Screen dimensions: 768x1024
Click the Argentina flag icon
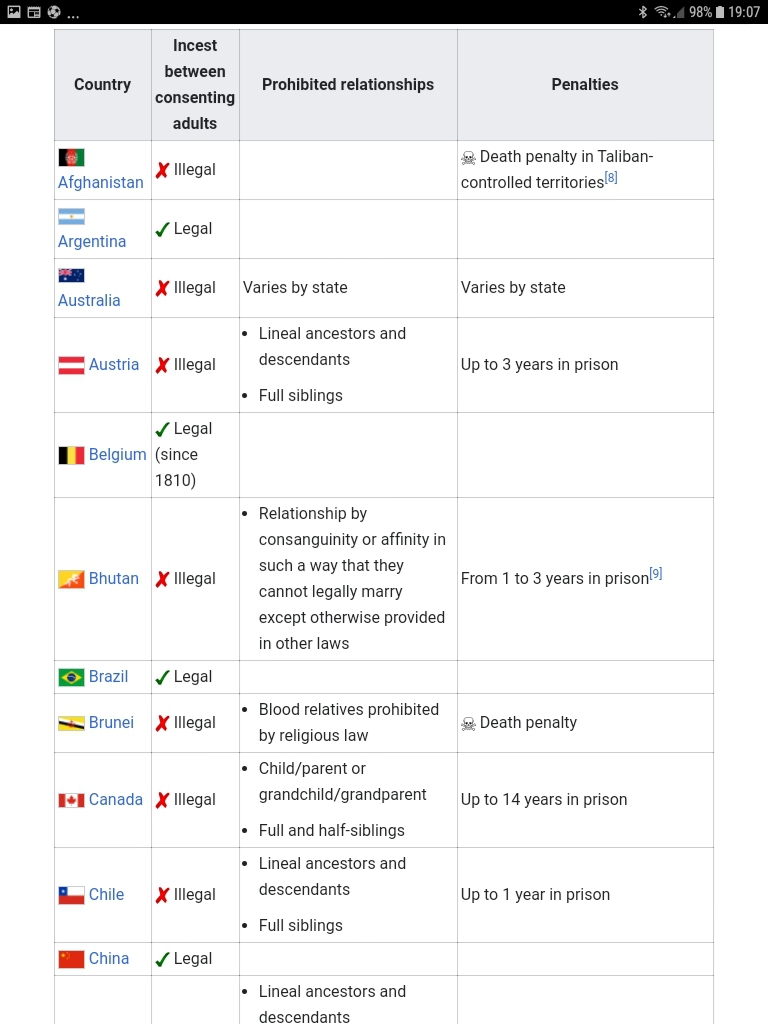71,217
